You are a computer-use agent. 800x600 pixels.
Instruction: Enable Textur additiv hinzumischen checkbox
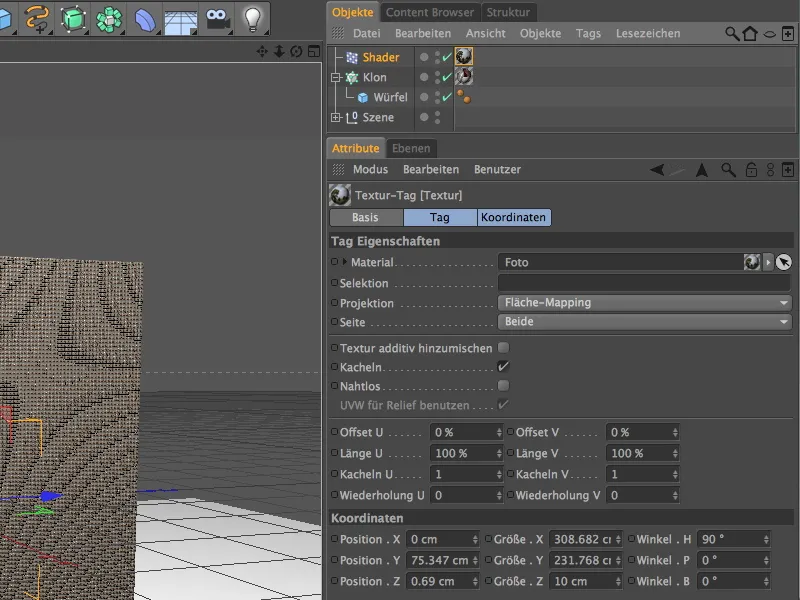click(x=504, y=348)
